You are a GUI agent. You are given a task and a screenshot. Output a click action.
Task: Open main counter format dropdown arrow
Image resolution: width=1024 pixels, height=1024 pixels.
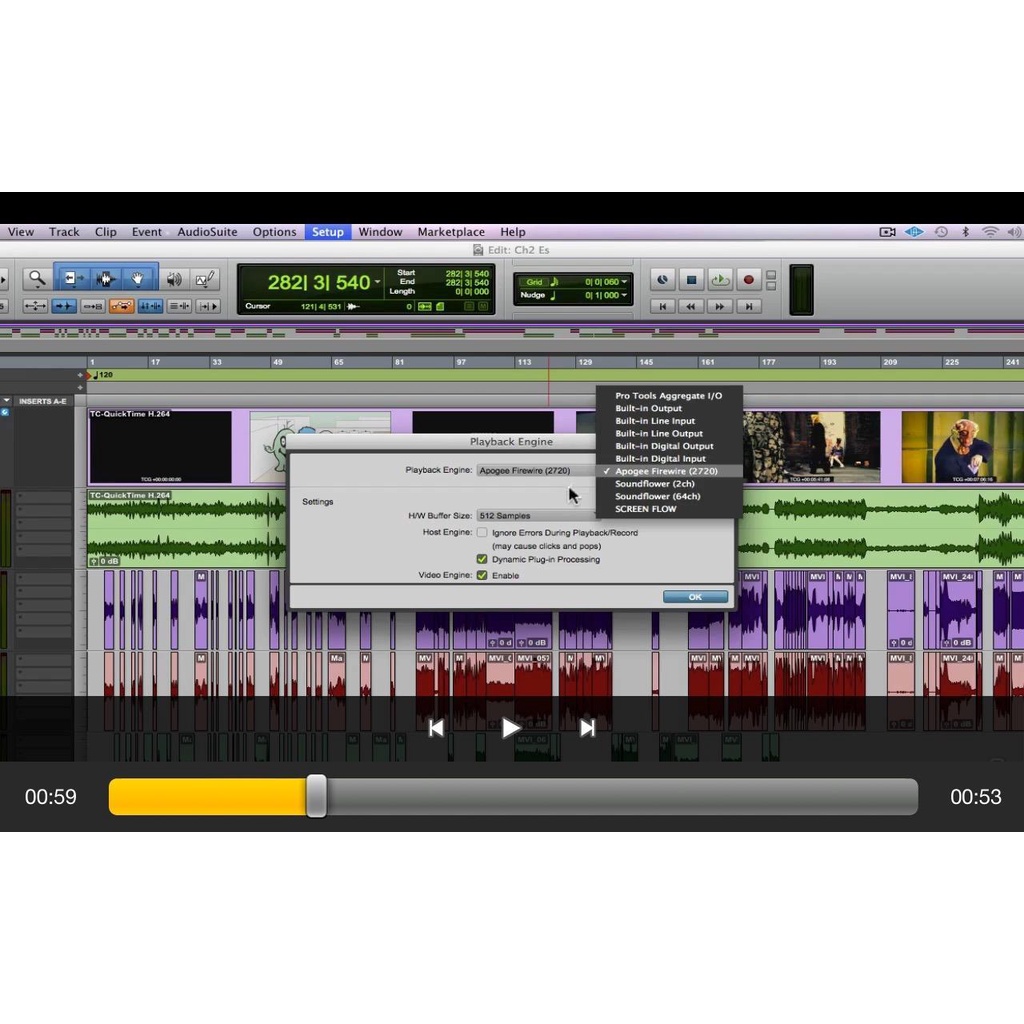377,282
